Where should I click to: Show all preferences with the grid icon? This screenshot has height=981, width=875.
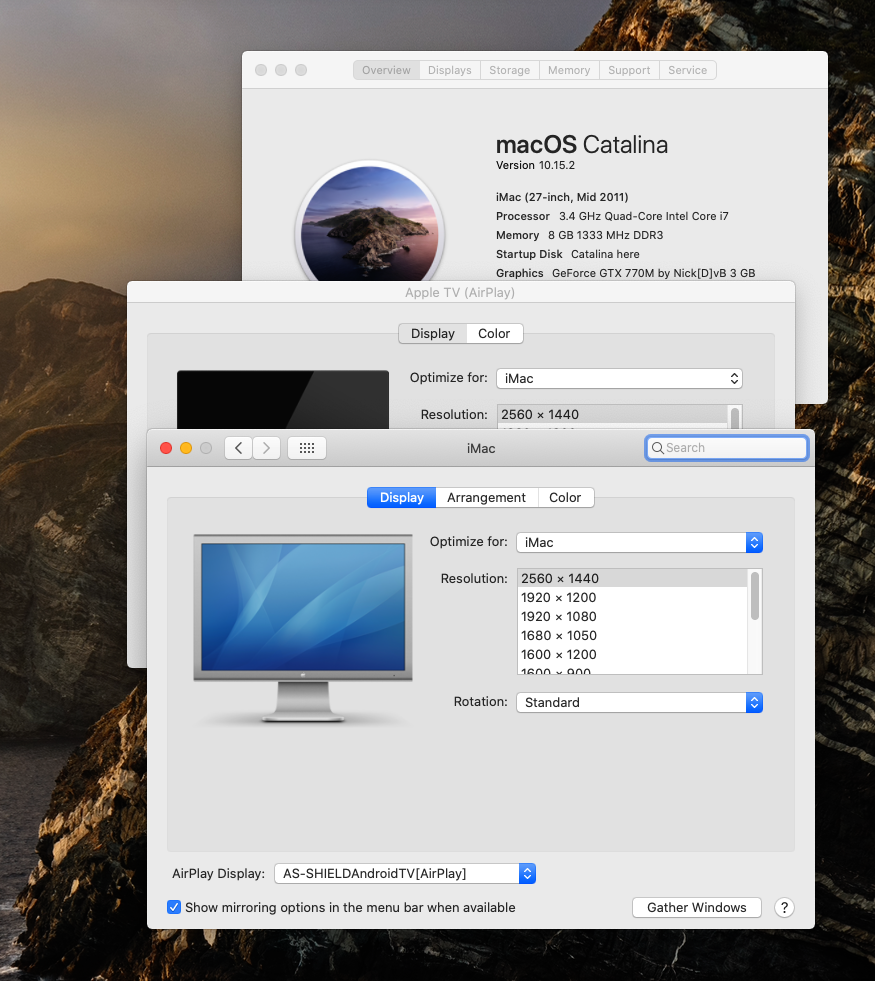pos(306,448)
